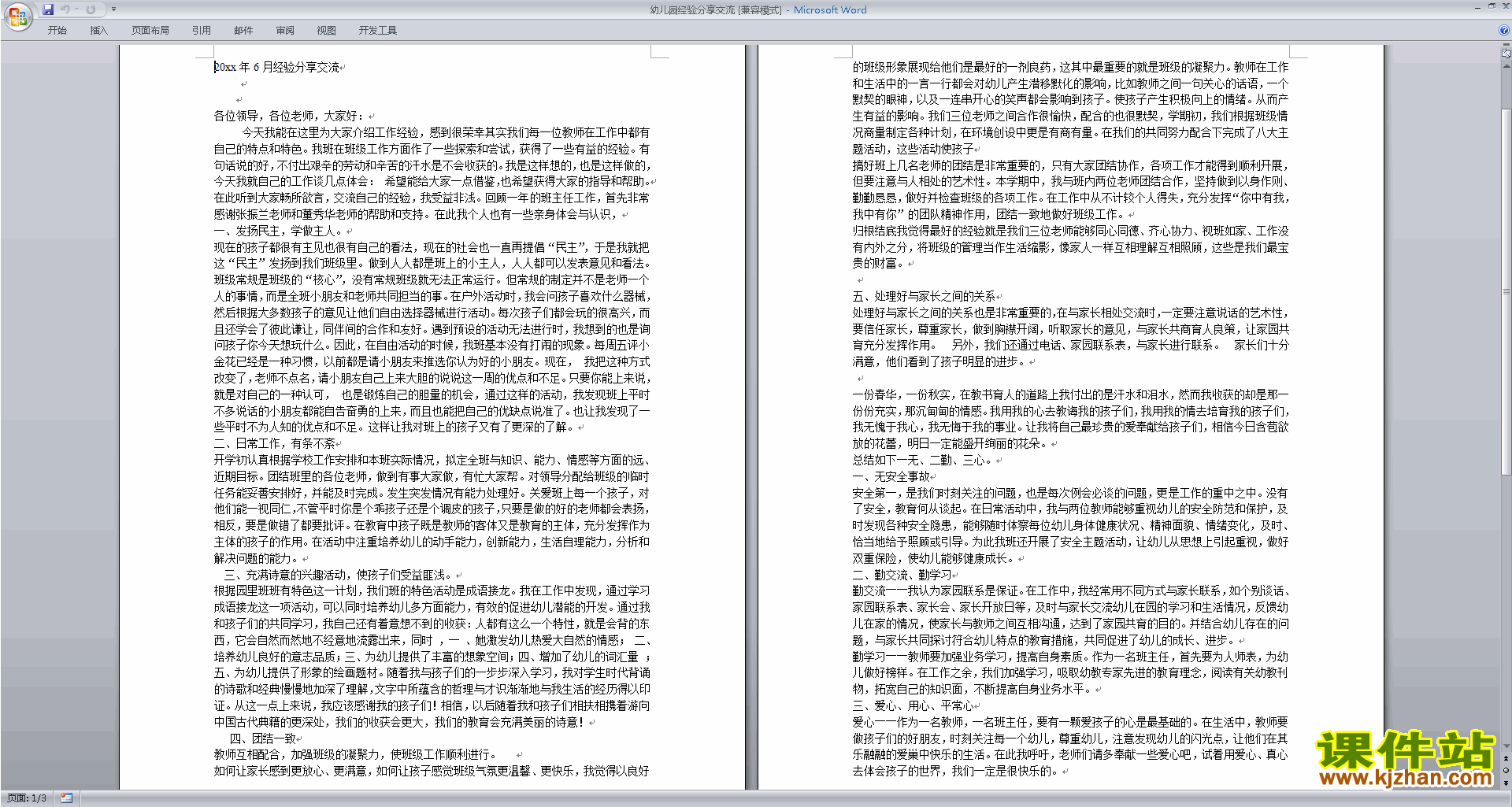This screenshot has width=1512, height=807.
Task: Expand Customize Quick Access Toolbar menu
Action: point(113,9)
